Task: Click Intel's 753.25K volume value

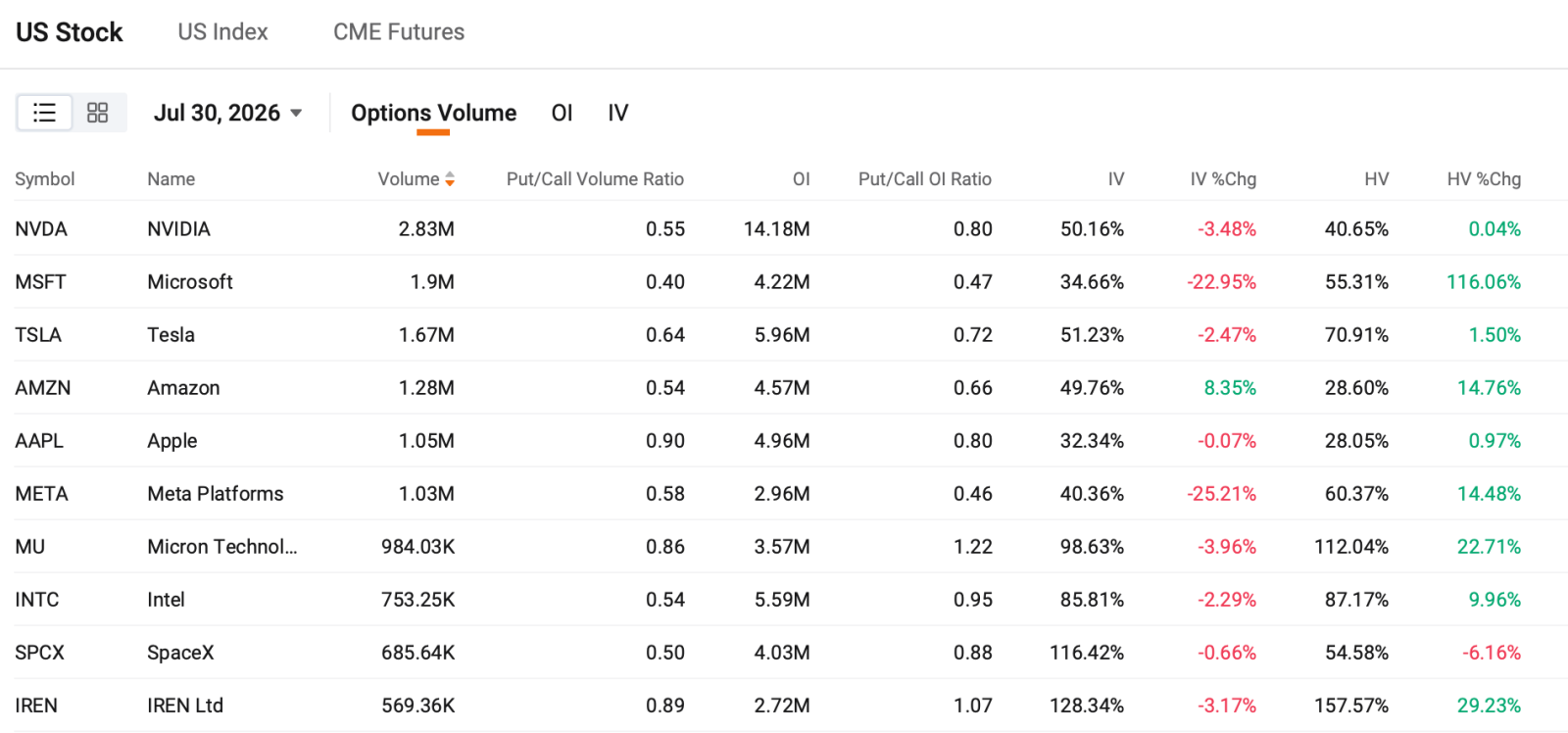Action: [x=418, y=600]
